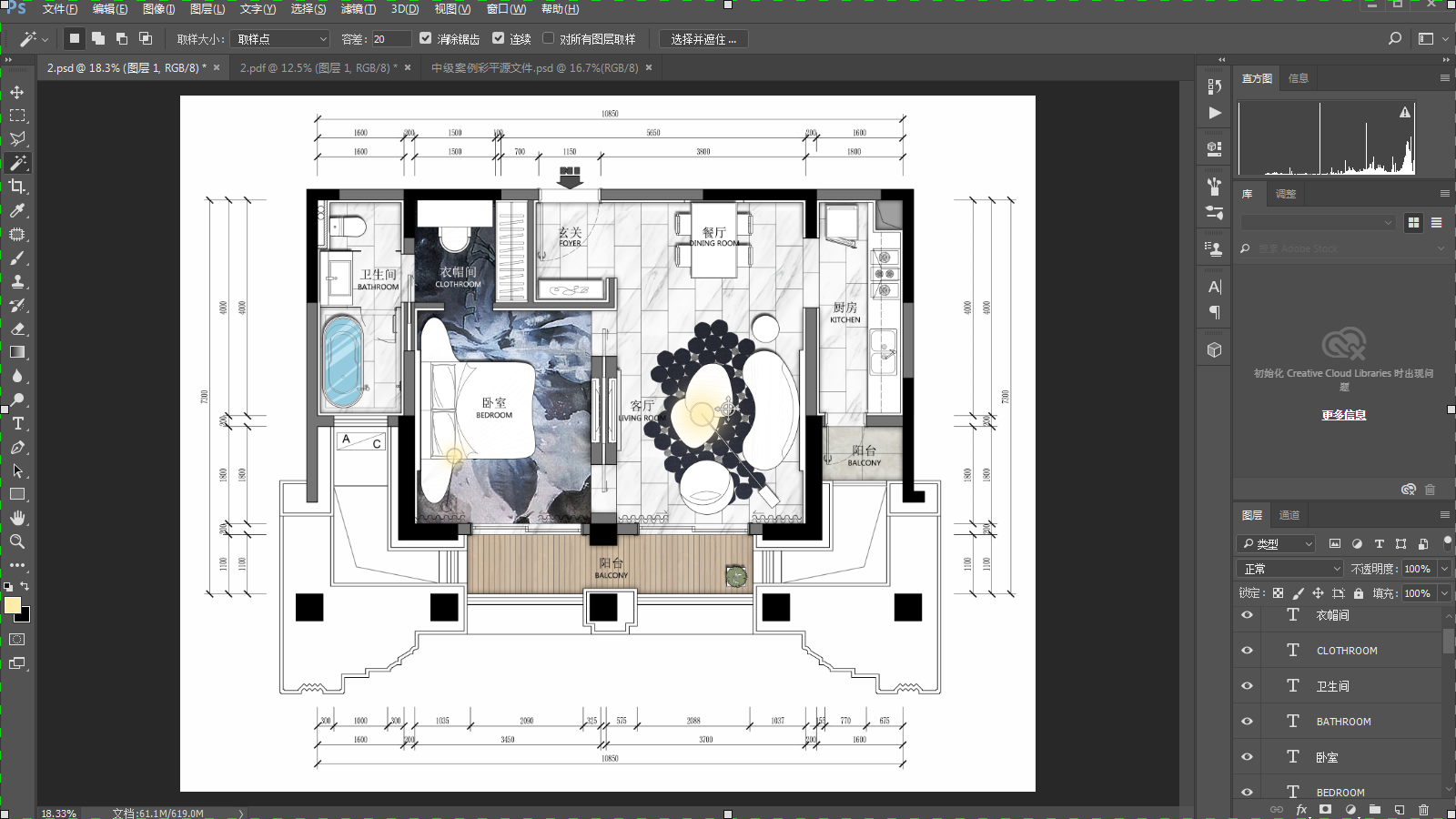The width and height of the screenshot is (1456, 819).
Task: Select the Zoom tool
Action: [17, 541]
